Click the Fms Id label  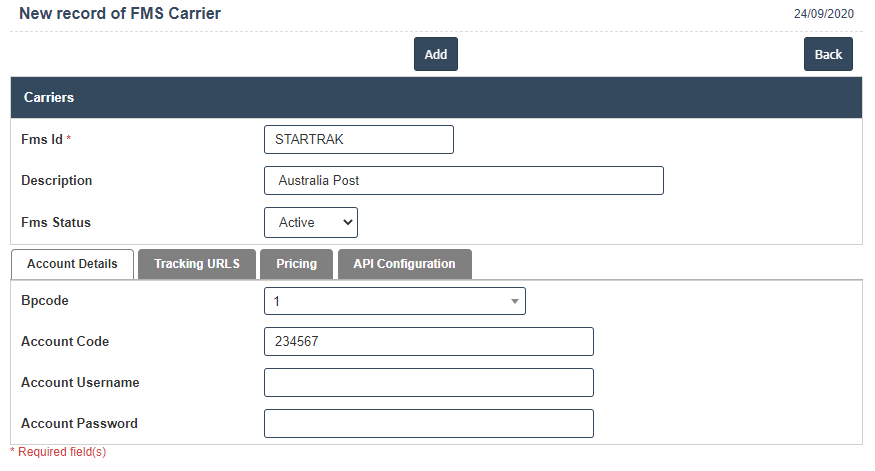pyautogui.click(x=41, y=140)
